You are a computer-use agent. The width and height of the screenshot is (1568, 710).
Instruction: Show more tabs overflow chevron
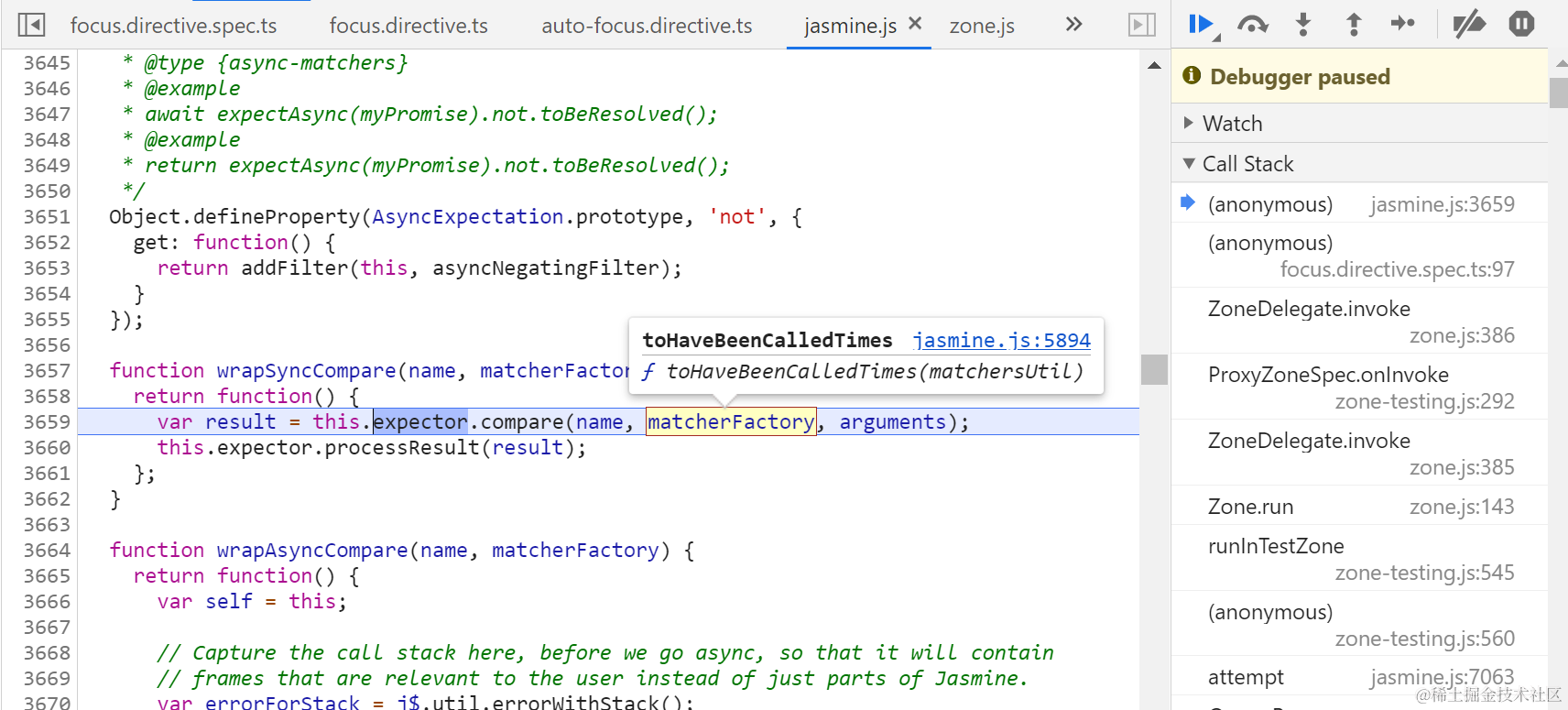click(1073, 24)
